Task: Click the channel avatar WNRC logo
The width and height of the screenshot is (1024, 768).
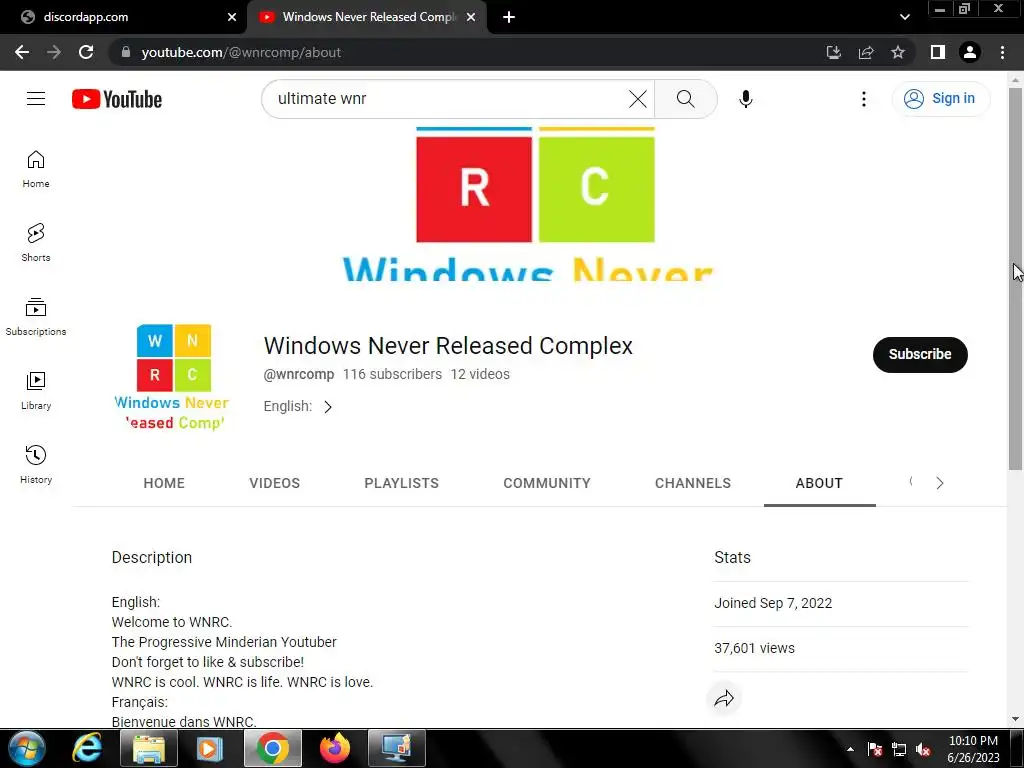Action: coord(173,376)
